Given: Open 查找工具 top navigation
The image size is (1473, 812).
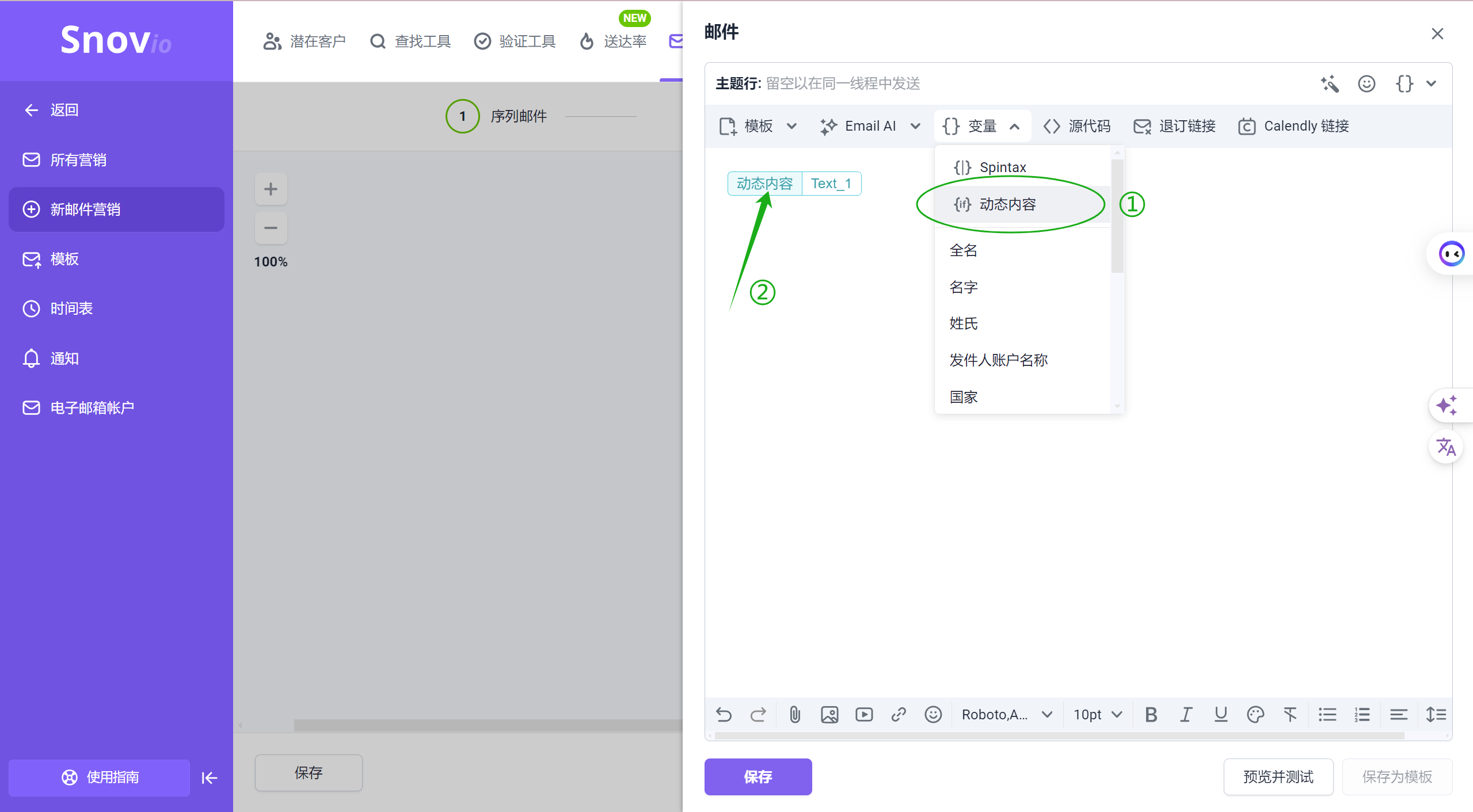Looking at the screenshot, I should [410, 41].
